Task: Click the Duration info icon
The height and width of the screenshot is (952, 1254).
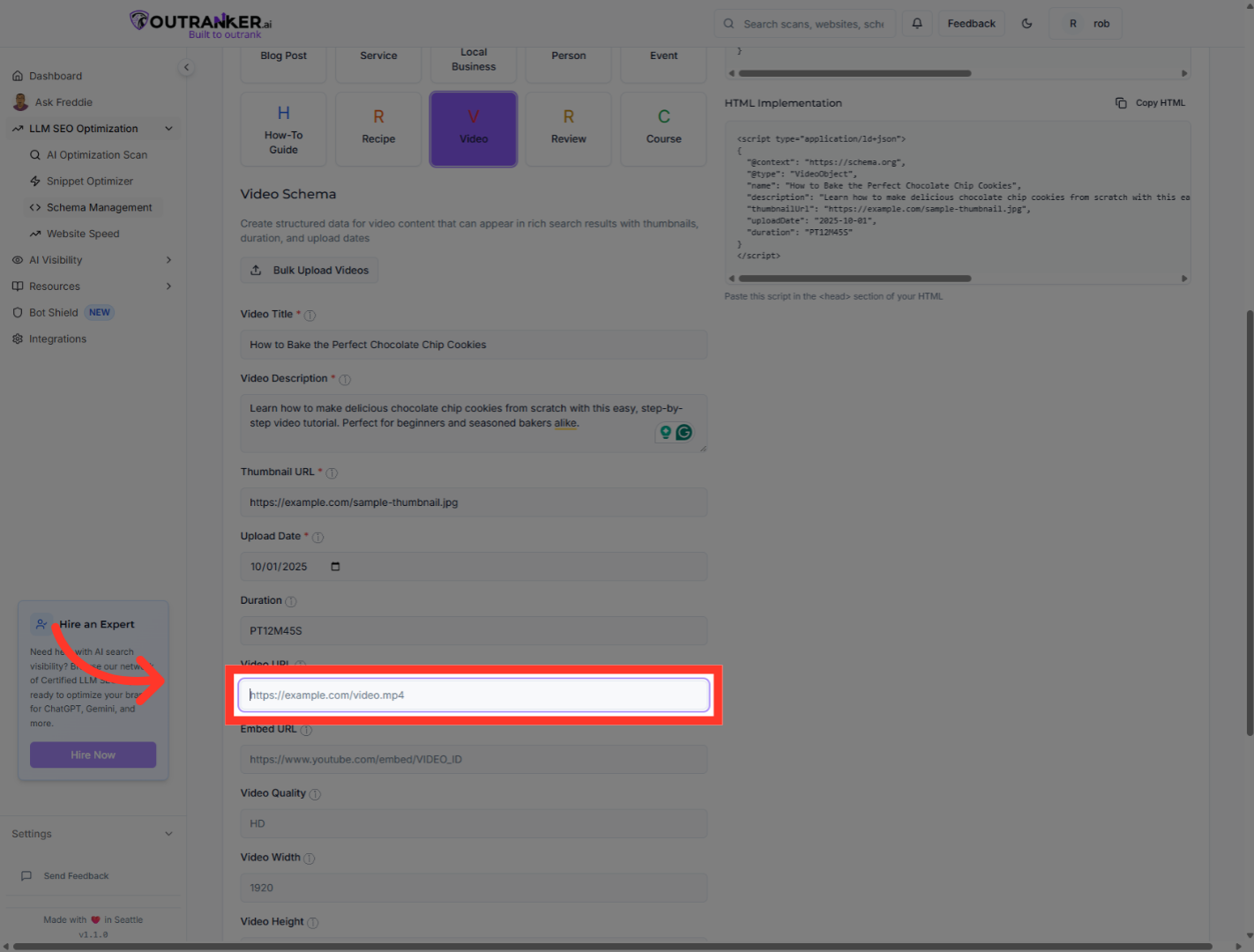Action: pyautogui.click(x=290, y=602)
